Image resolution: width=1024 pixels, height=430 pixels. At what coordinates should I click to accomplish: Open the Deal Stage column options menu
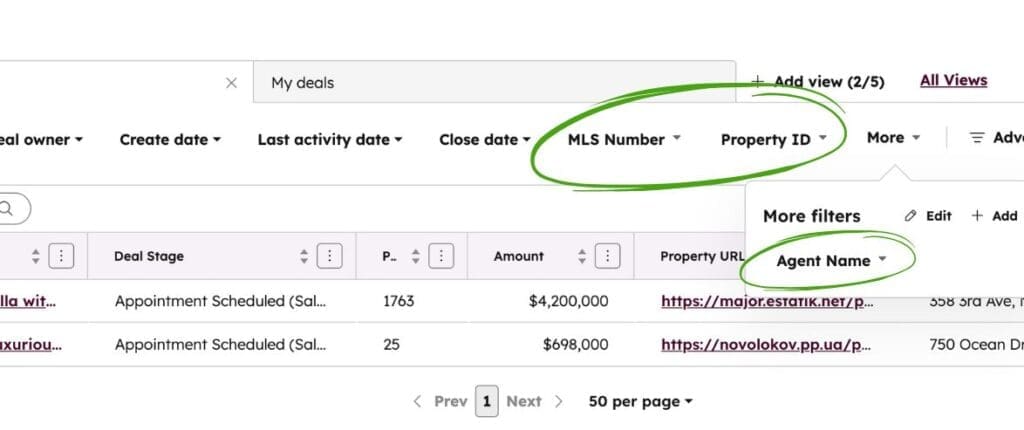tap(330, 256)
